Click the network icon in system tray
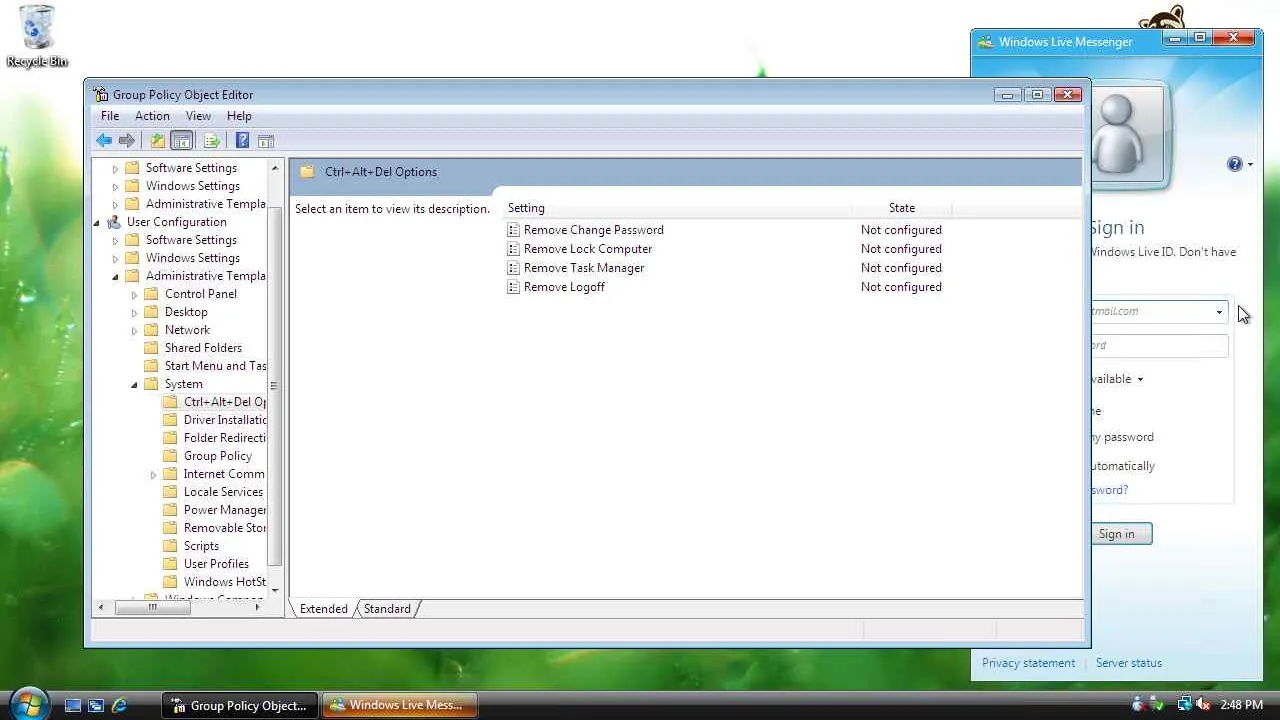The image size is (1280, 720). click(x=1184, y=705)
